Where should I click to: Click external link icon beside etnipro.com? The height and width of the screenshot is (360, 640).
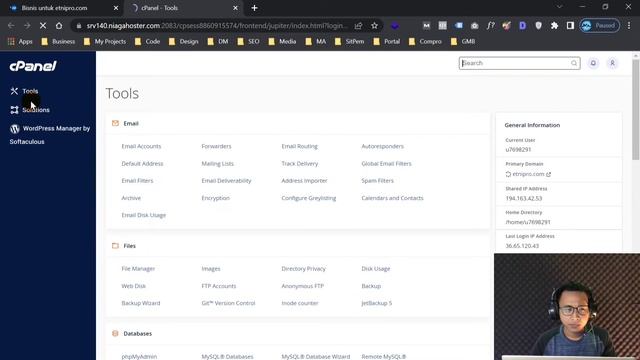point(549,174)
